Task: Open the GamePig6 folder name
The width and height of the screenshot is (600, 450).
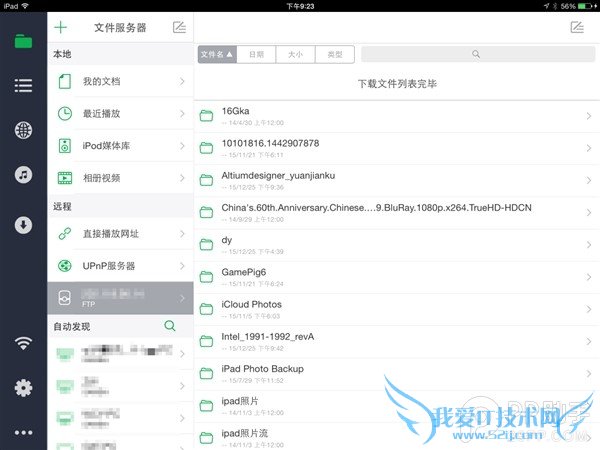Action: pyautogui.click(x=244, y=272)
